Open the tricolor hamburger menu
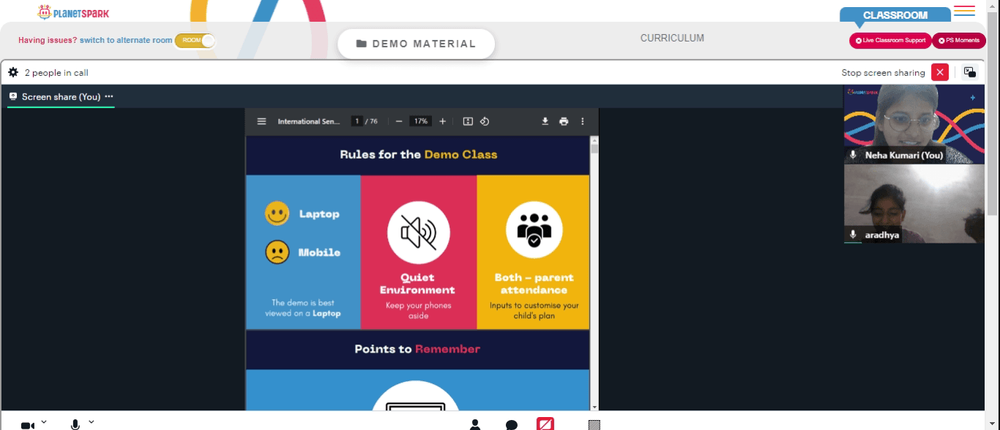Screen dimensions: 1000x430 [964, 11]
